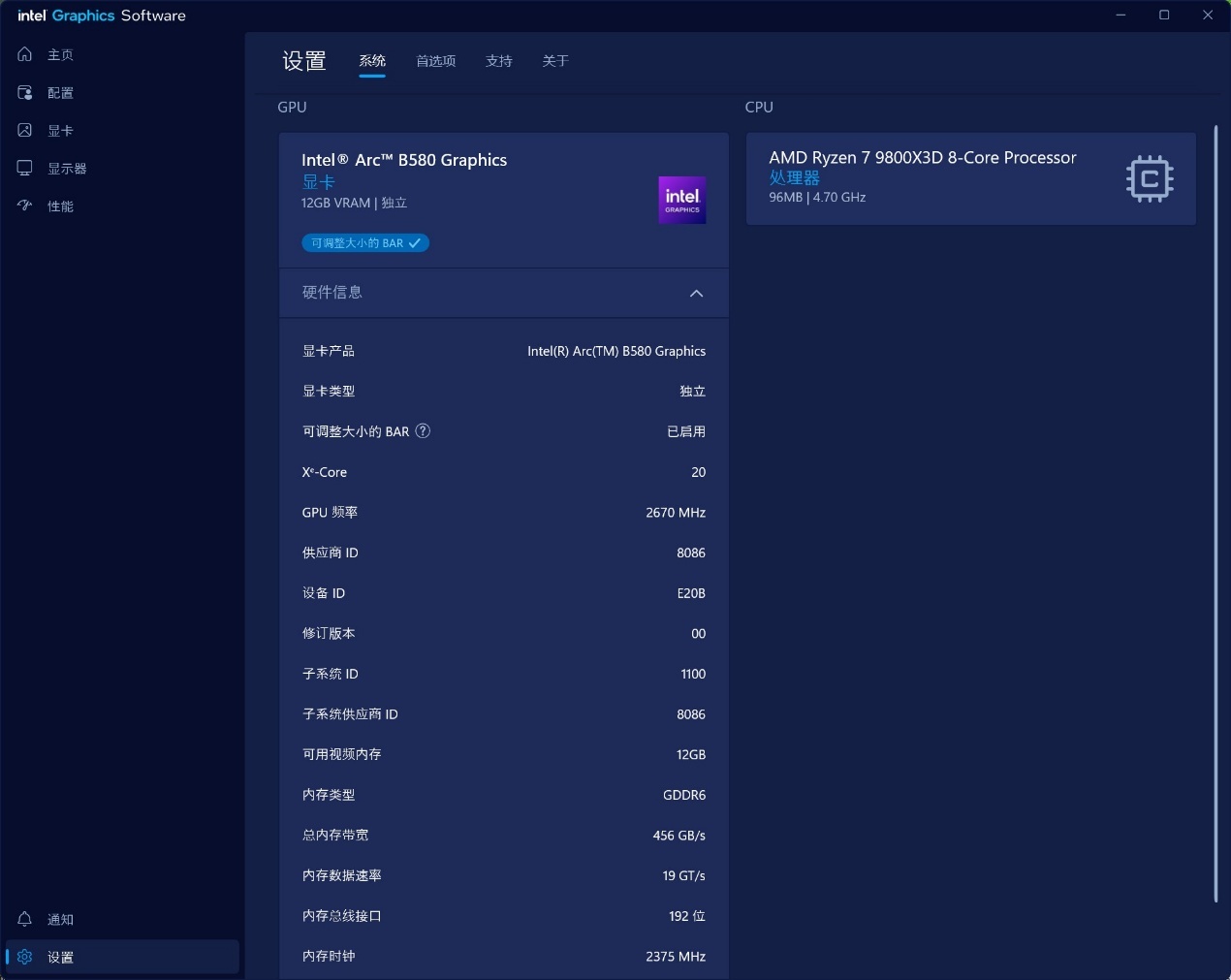Minimize the Intel Graphics Software window
Screen dimensions: 1231x980
[1121, 16]
